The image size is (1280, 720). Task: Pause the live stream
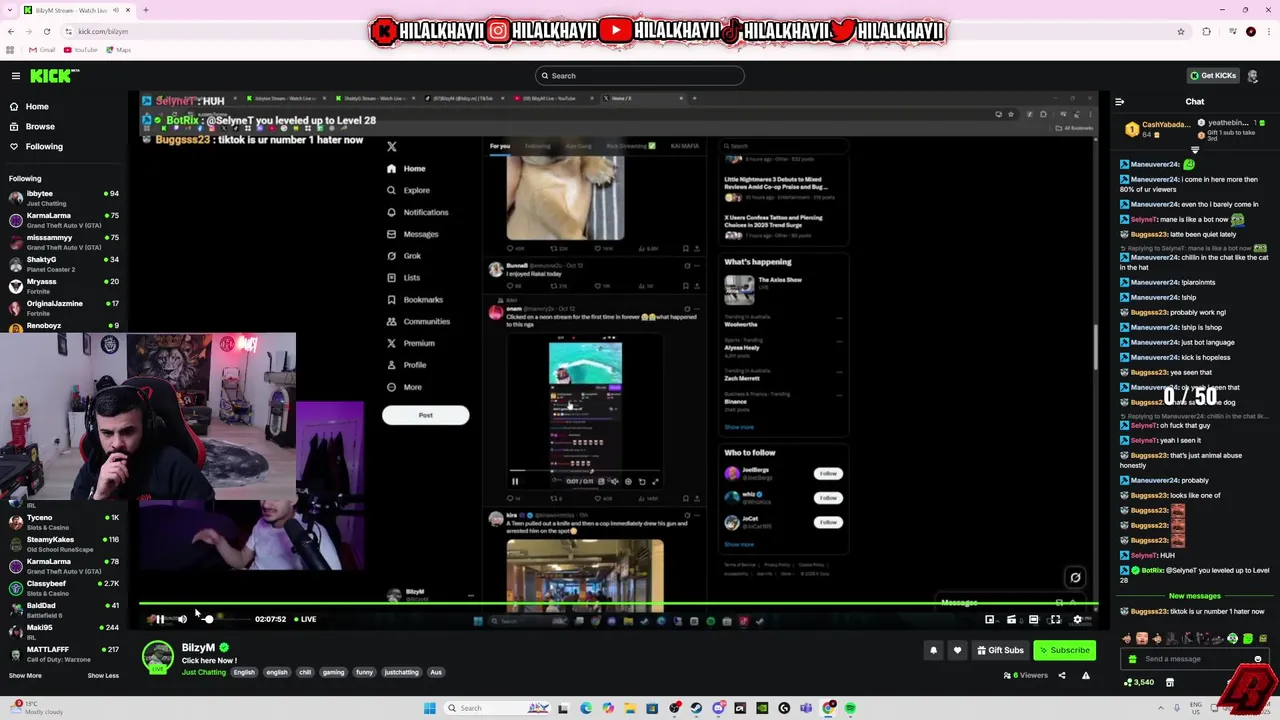pyautogui.click(x=159, y=619)
